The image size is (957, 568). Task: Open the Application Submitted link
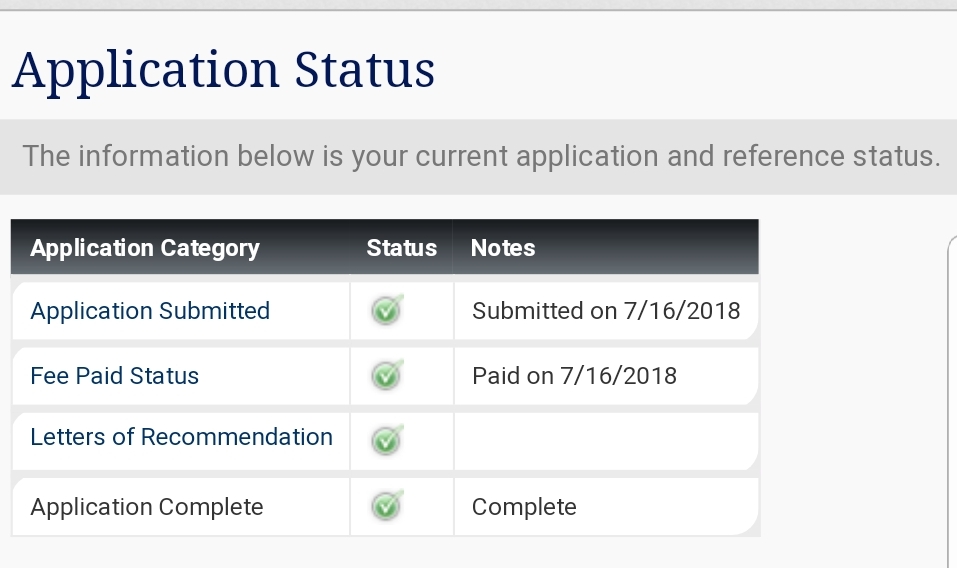[x=150, y=311]
